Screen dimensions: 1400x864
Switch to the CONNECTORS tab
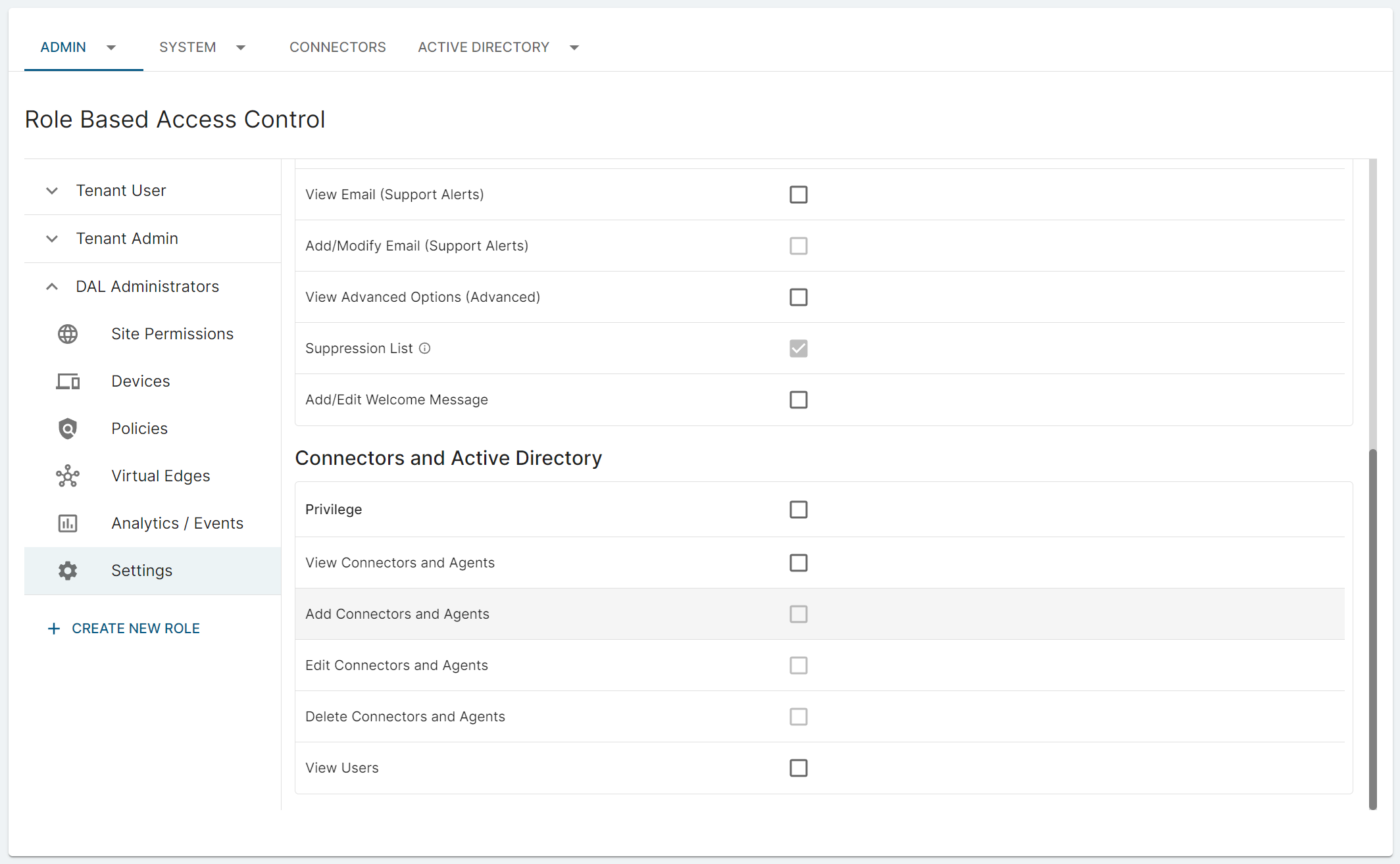point(337,47)
